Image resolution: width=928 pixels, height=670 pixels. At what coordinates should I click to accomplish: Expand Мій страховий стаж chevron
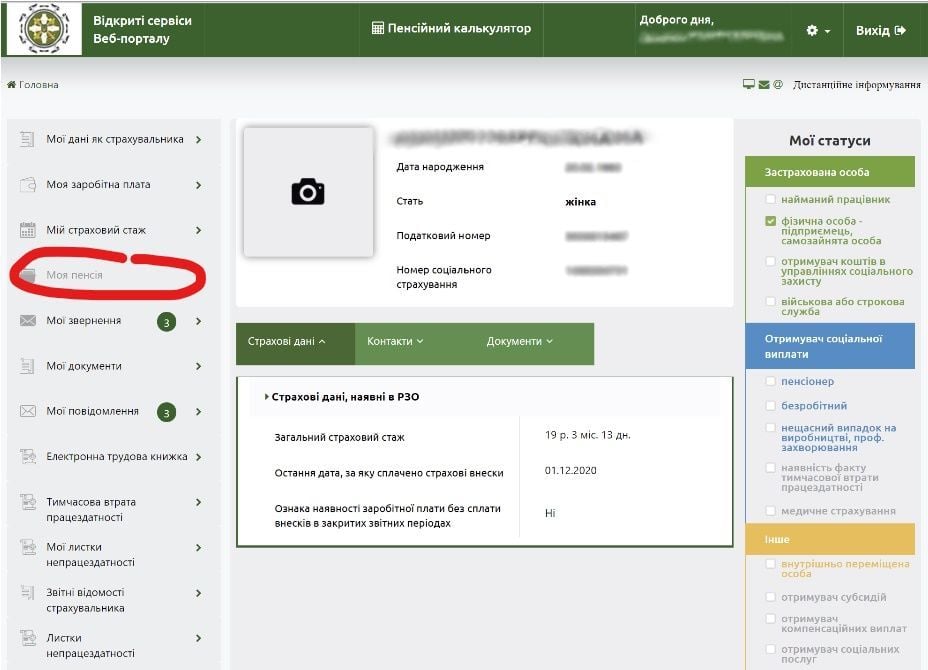pos(198,230)
